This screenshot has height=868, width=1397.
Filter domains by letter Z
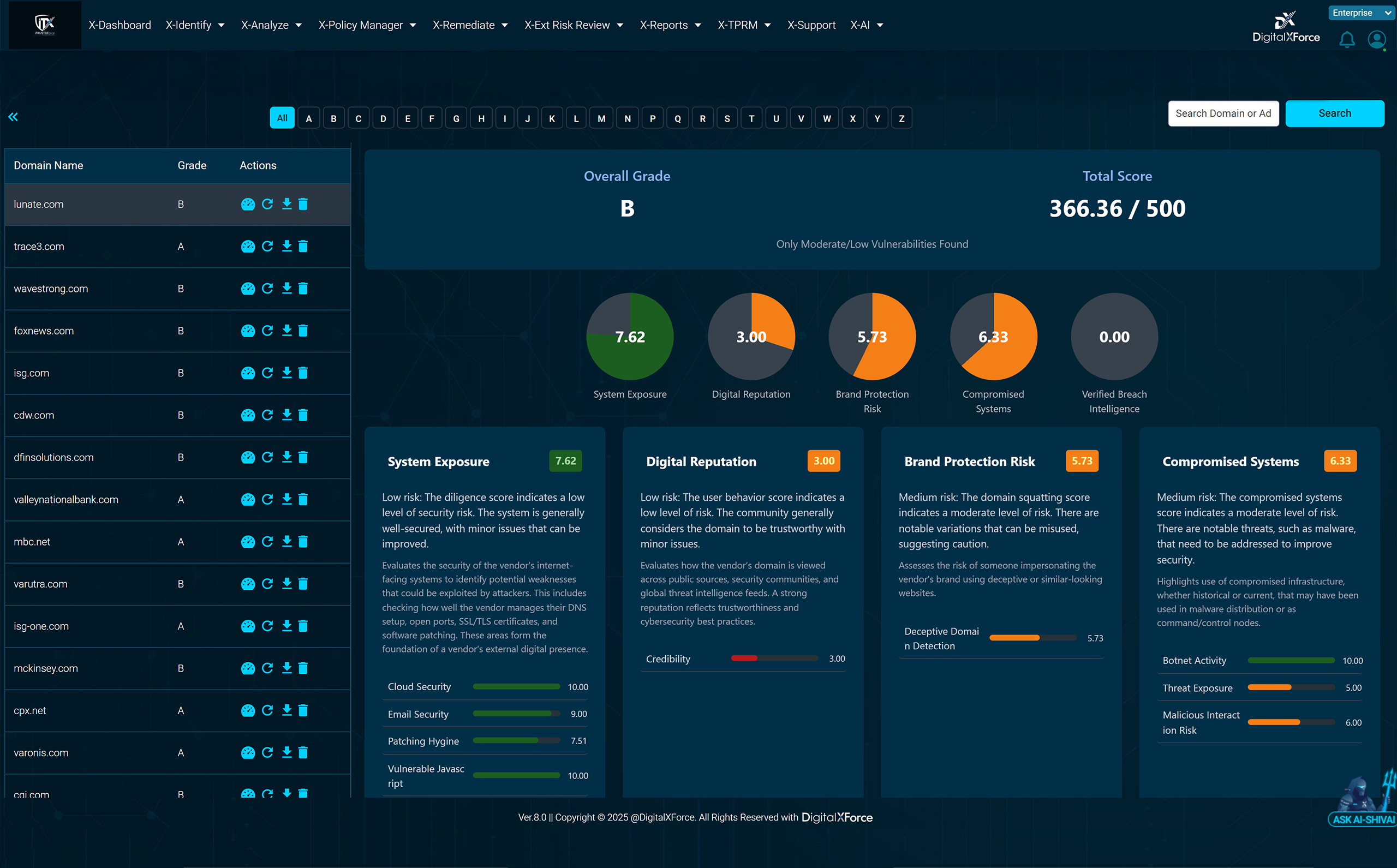click(x=902, y=118)
